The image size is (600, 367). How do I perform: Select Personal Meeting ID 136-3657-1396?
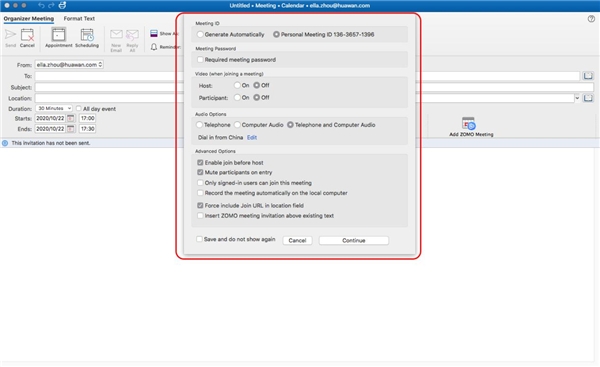276,34
